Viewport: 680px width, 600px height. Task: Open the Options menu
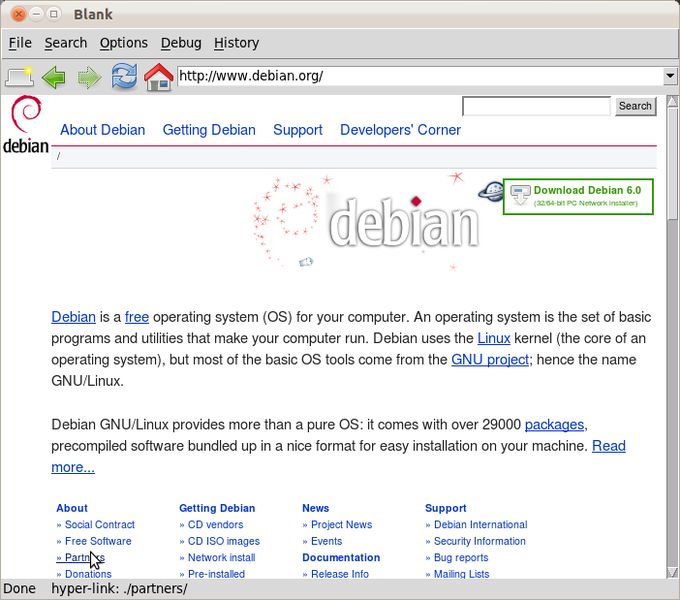(x=124, y=43)
